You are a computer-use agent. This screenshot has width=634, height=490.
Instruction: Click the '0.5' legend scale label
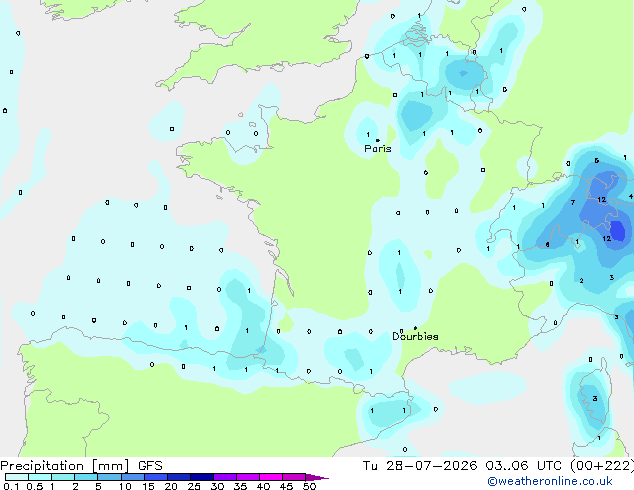pos(35,486)
